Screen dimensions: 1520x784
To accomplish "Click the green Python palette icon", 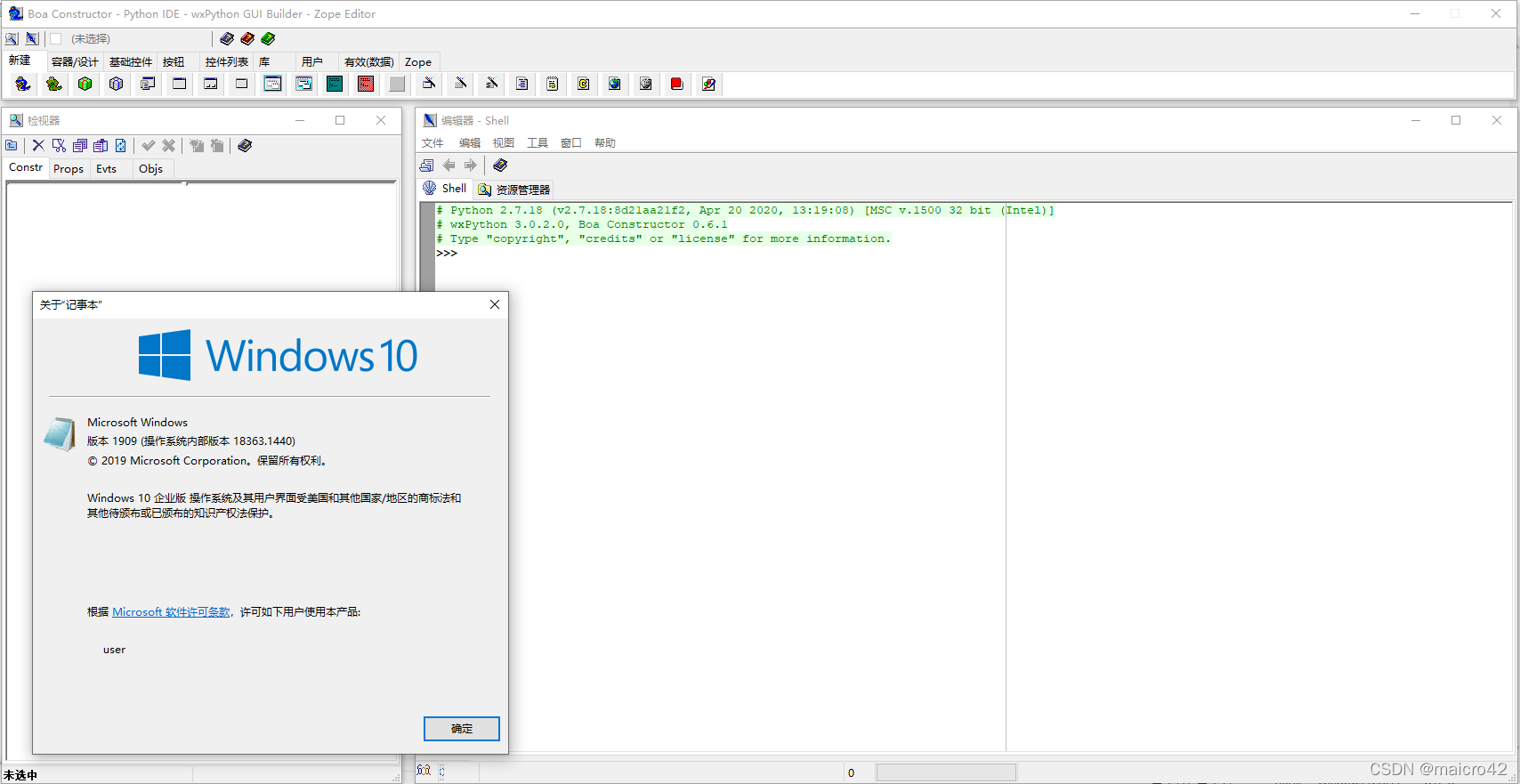I will (x=54, y=84).
